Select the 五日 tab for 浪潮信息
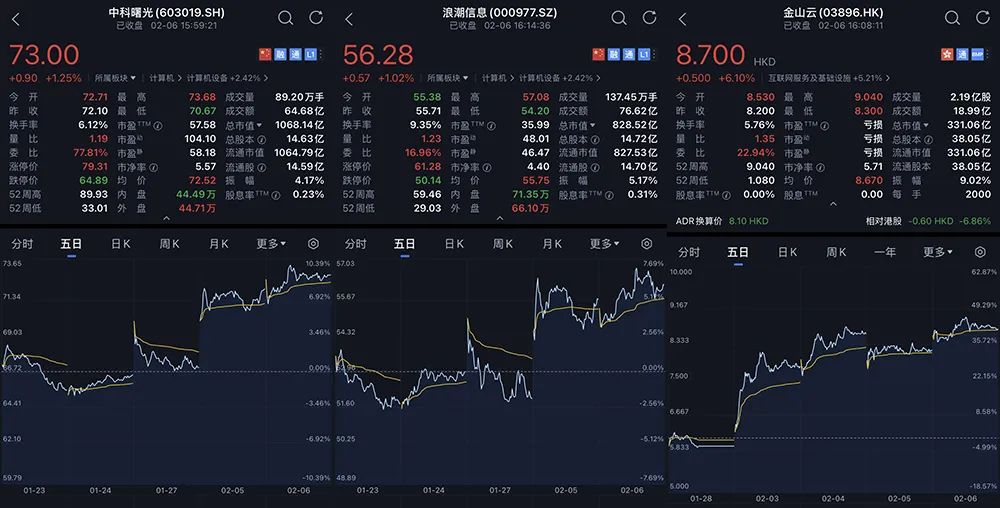This screenshot has width=1000, height=508. pos(404,244)
